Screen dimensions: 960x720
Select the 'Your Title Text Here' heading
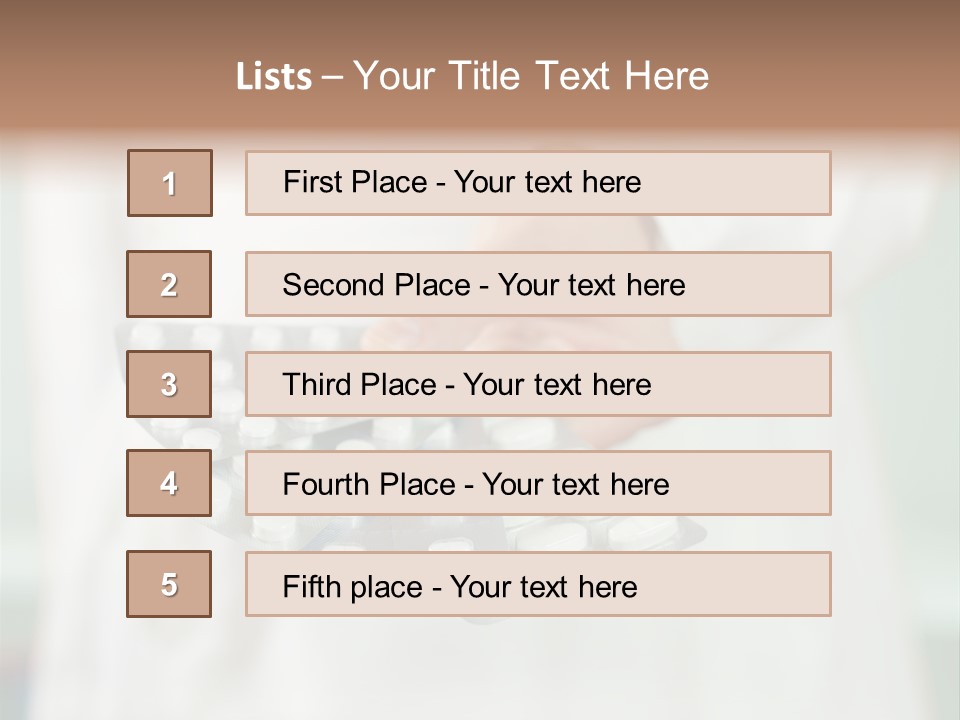(531, 77)
